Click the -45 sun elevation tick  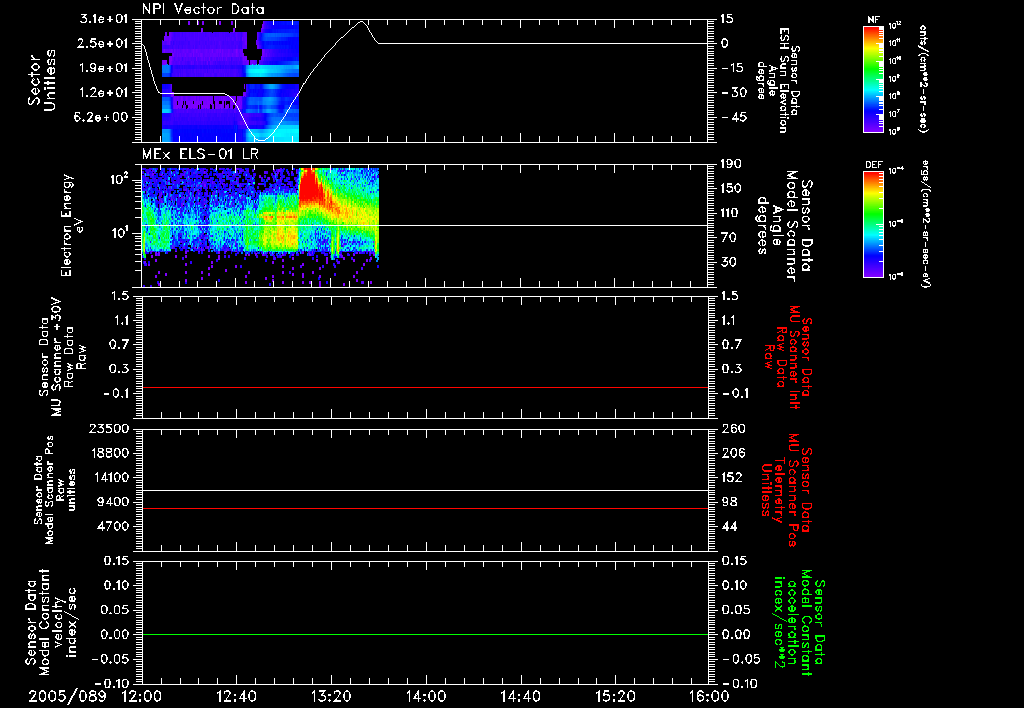[x=734, y=117]
